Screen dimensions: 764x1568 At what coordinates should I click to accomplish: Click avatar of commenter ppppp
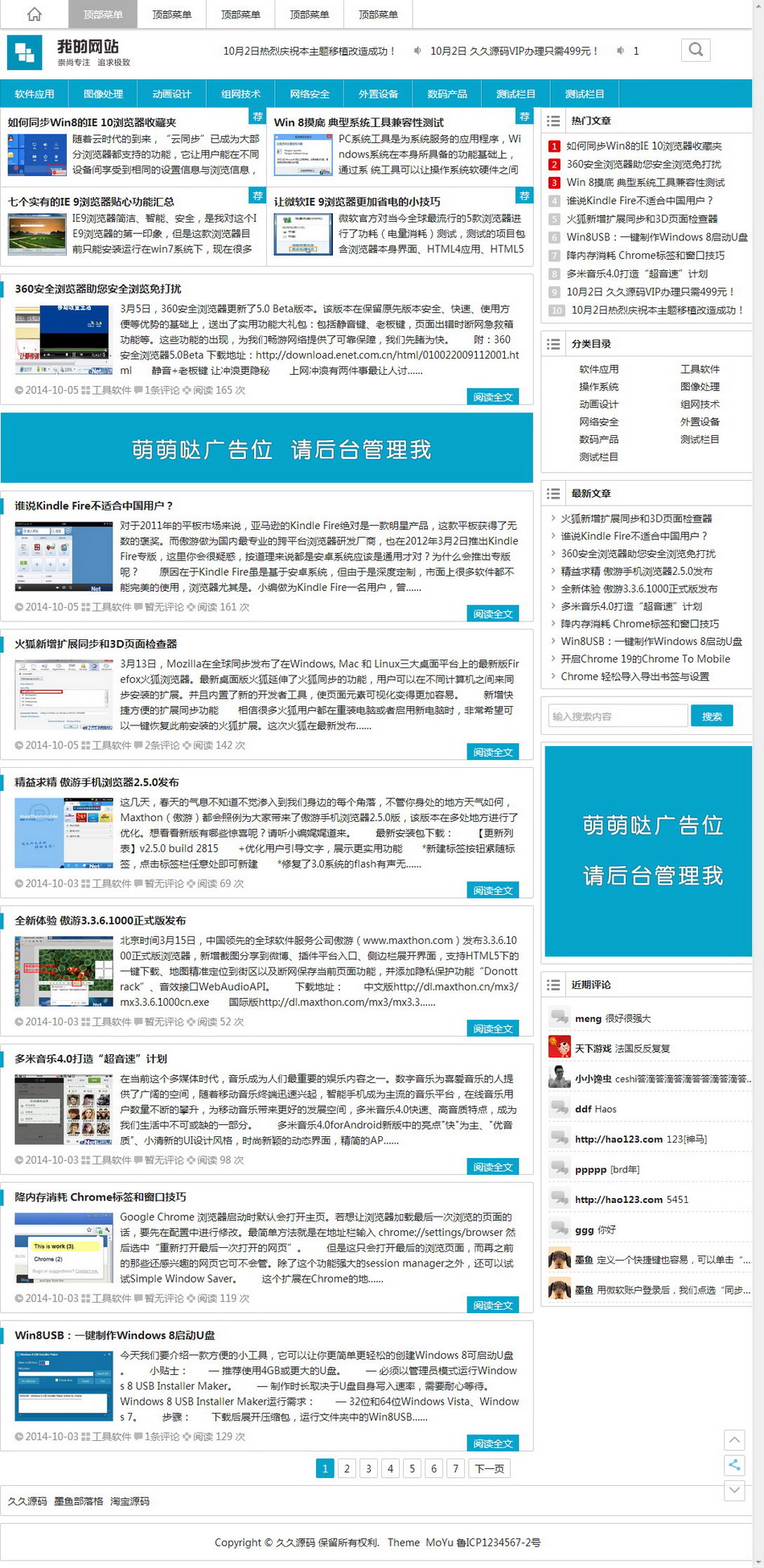click(559, 1168)
